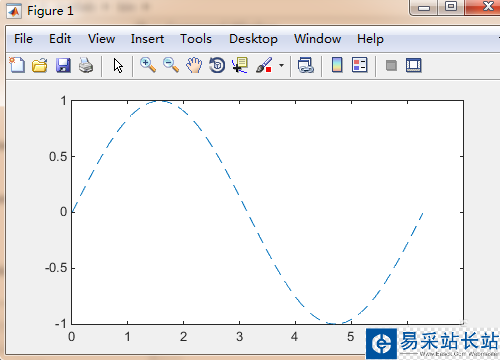Minimize the Figure 1 window
This screenshot has height=360, width=500.
pos(424,7)
